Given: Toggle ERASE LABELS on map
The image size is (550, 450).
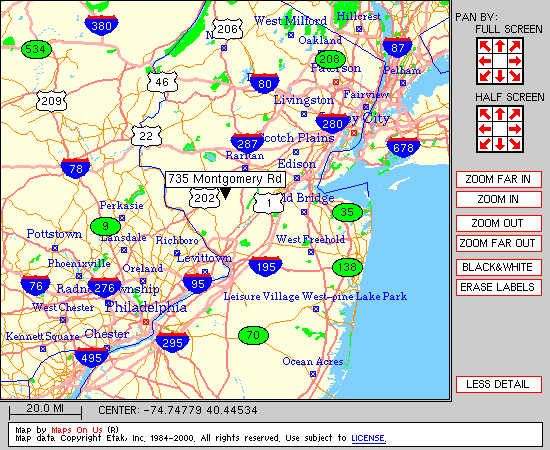Looking at the screenshot, I should pyautogui.click(x=498, y=287).
